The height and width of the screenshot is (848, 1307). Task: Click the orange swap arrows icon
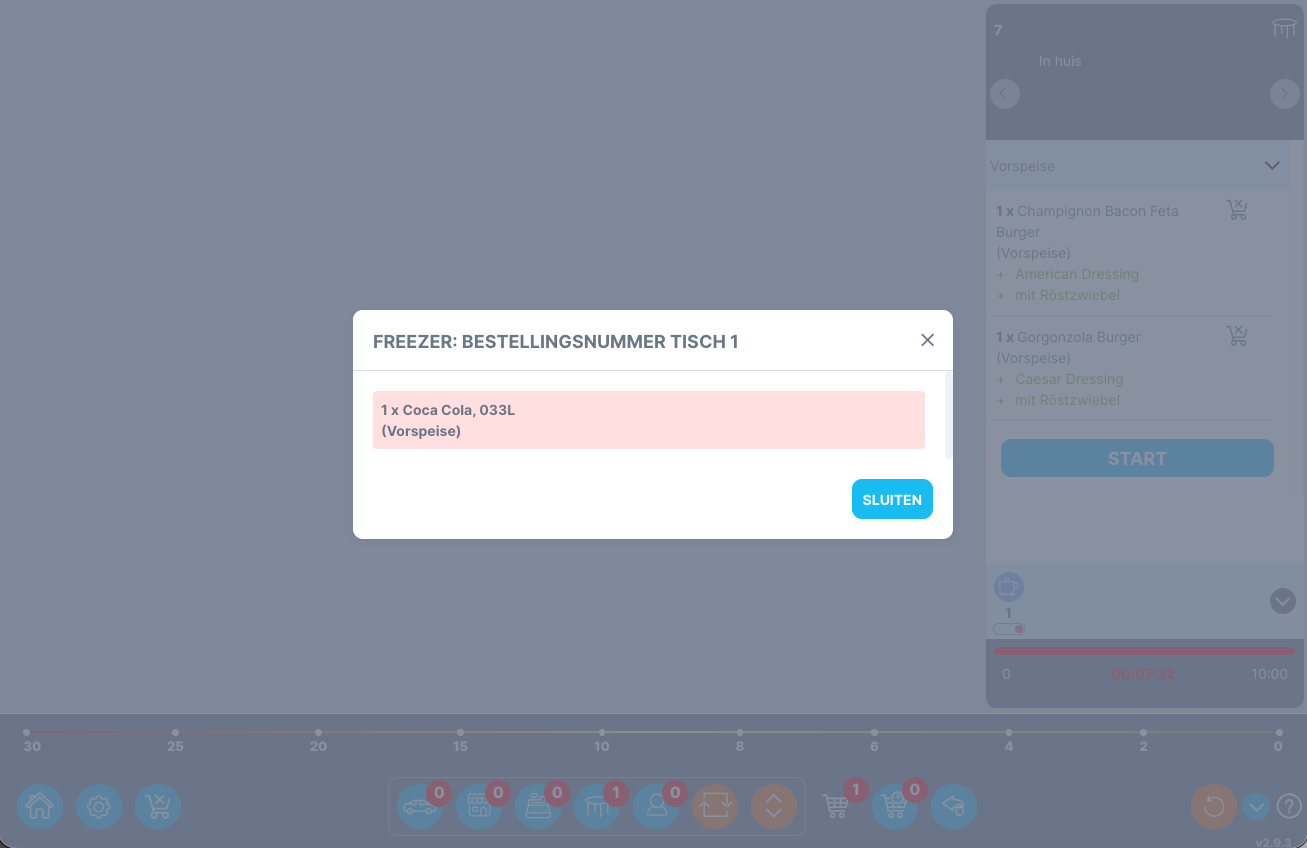click(x=715, y=806)
